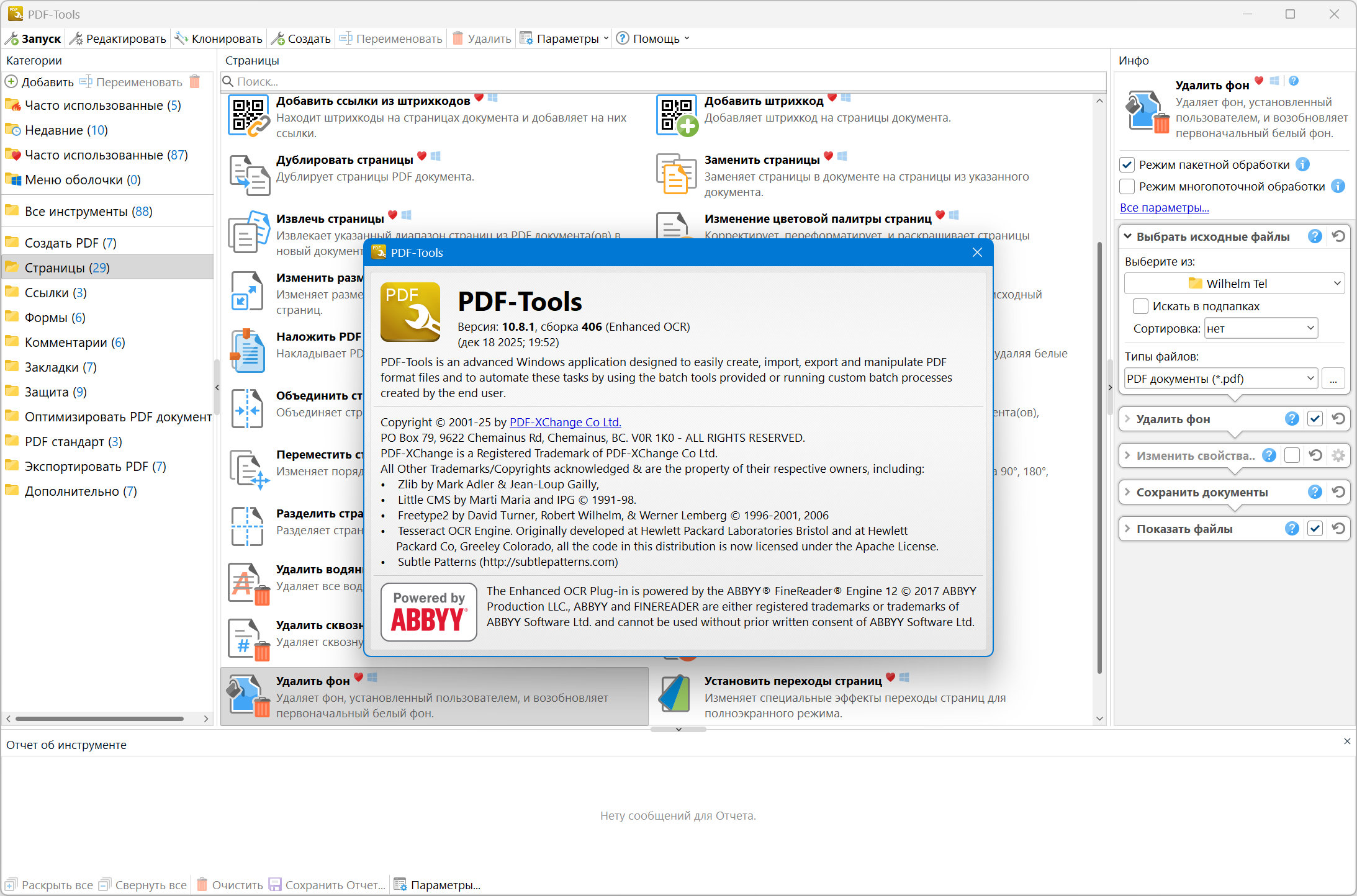The height and width of the screenshot is (896, 1357).
Task: Click the Add Barcode tool icon
Action: tap(677, 116)
